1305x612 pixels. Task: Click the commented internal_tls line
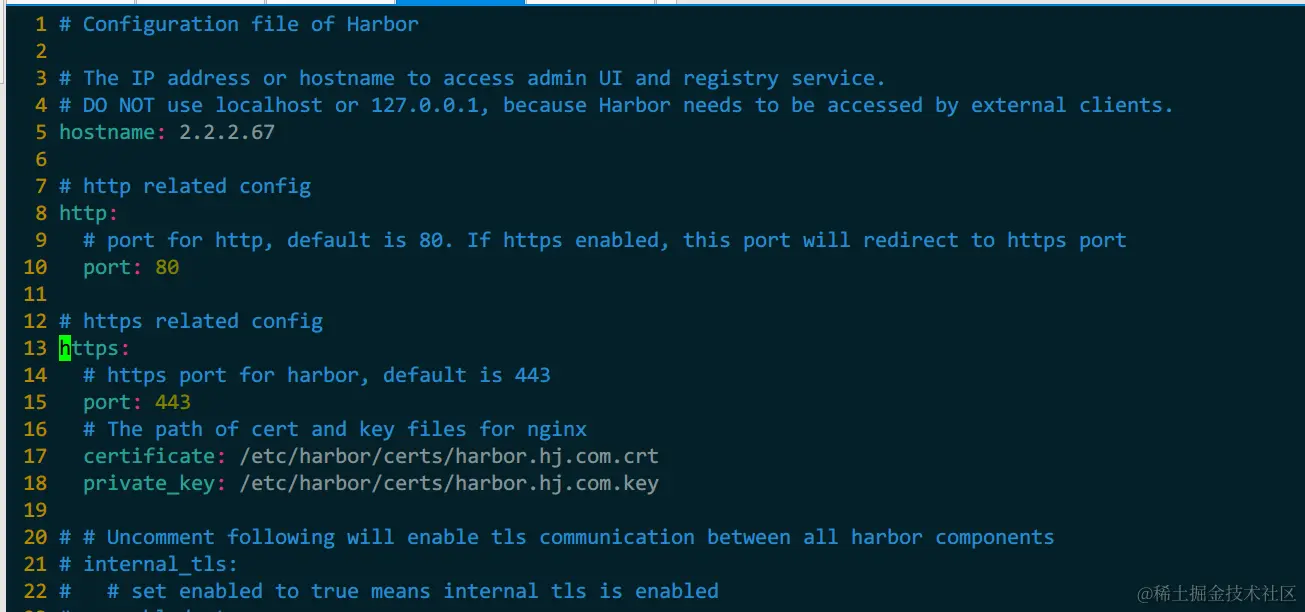[160, 564]
